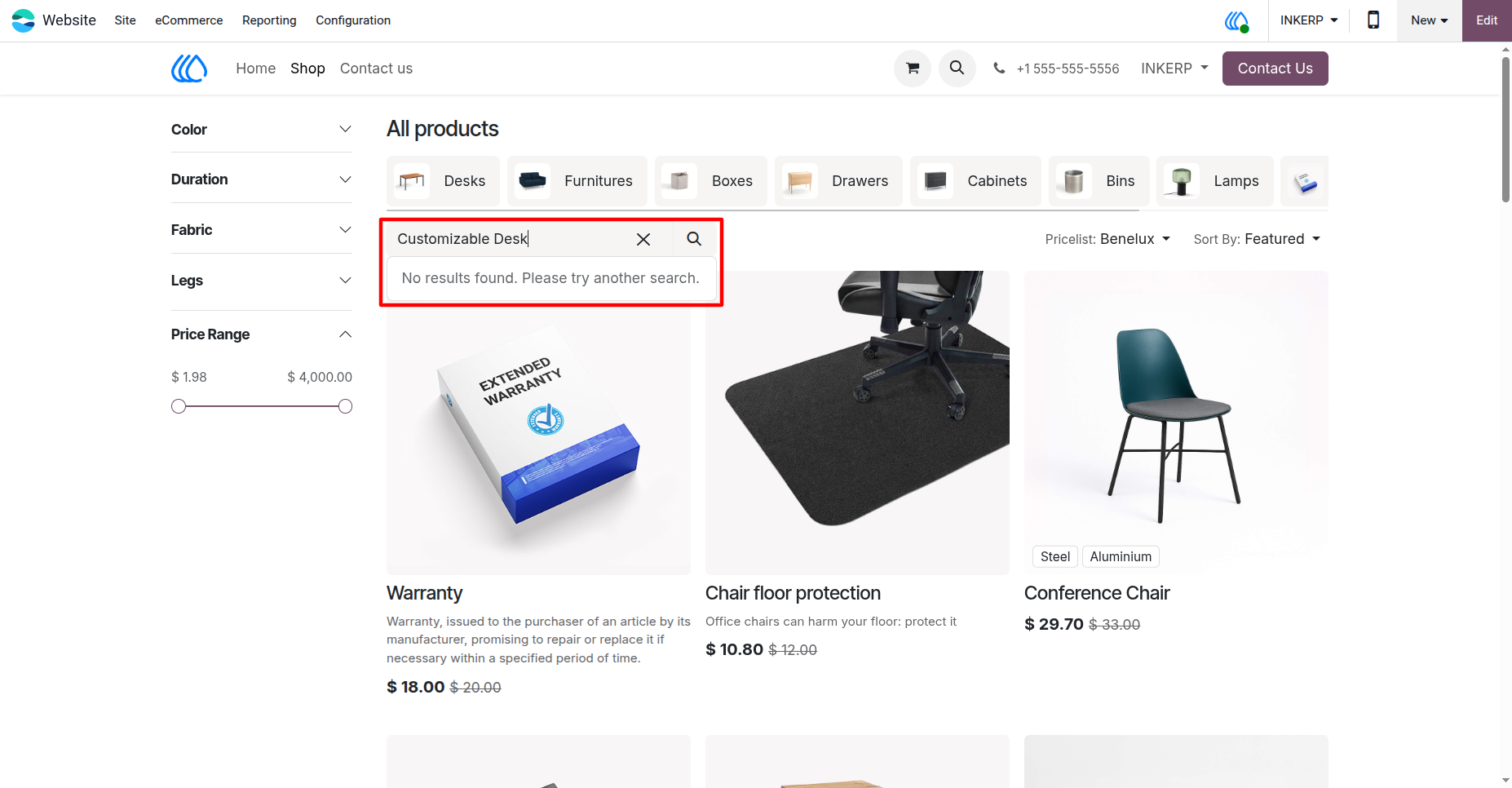
Task: Select the Desks category
Action: tap(443, 181)
